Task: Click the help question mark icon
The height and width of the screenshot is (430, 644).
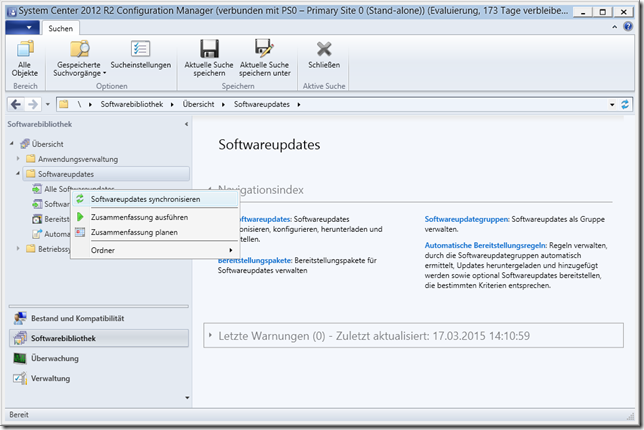Action: 628,27
